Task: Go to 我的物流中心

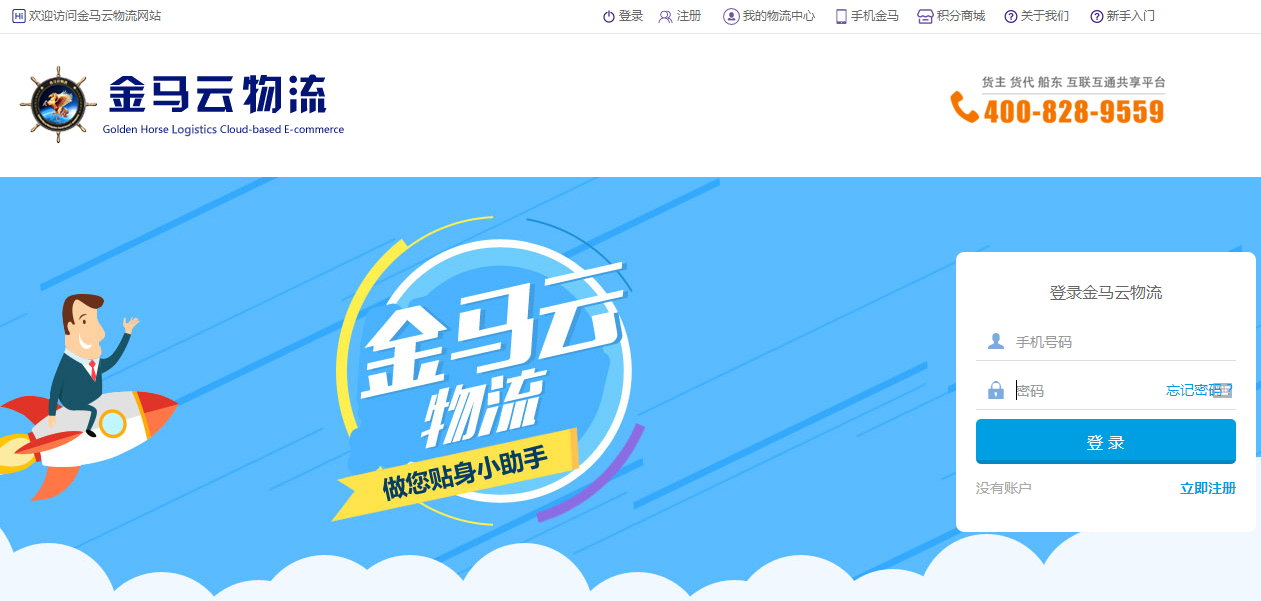Action: point(779,16)
